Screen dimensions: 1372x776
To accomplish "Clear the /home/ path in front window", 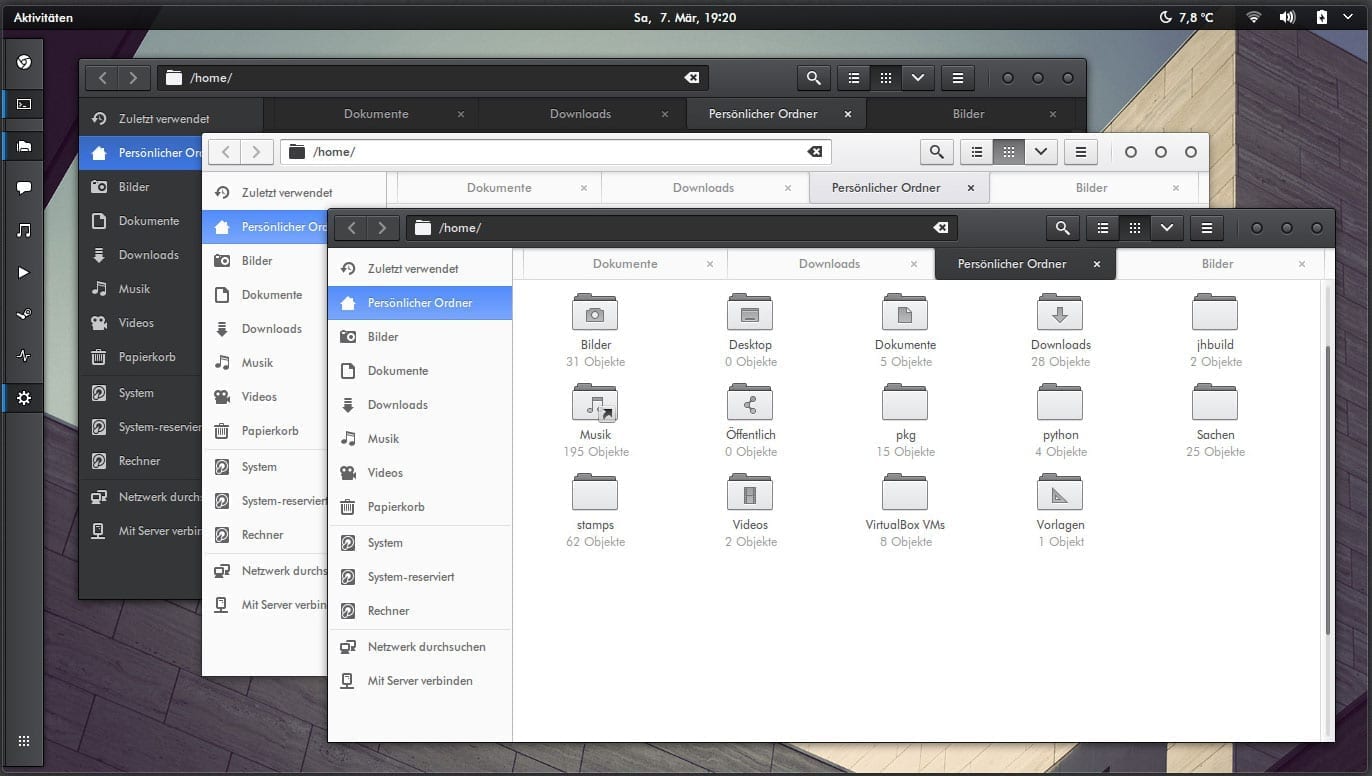I will (940, 228).
